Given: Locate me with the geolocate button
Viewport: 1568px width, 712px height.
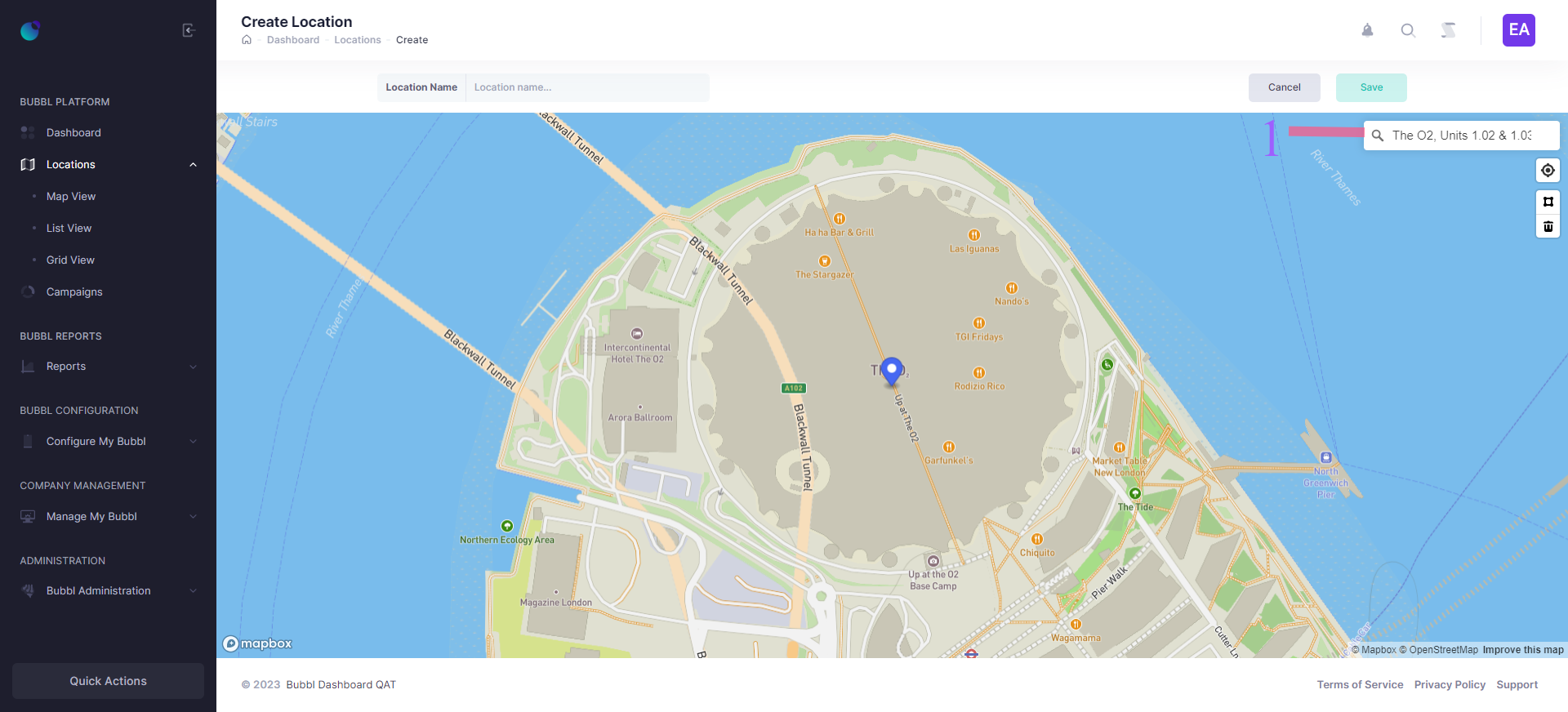Looking at the screenshot, I should (1548, 171).
